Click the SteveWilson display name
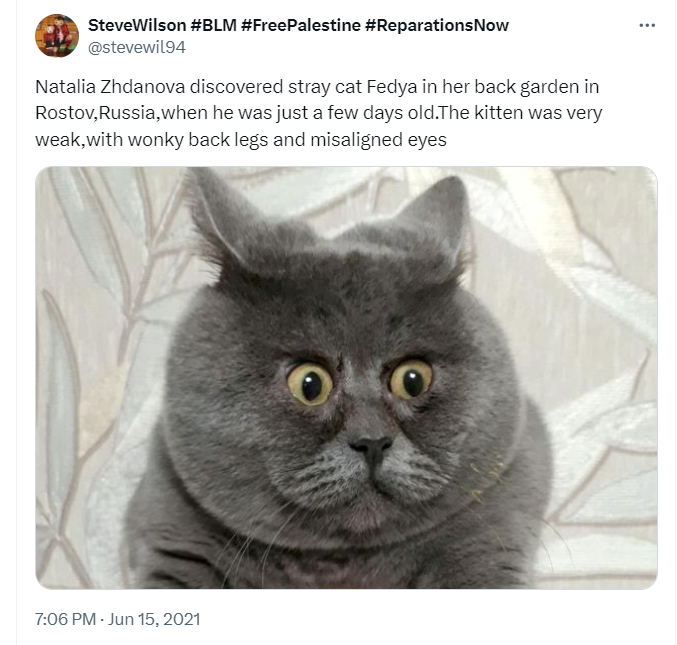677x645 pixels. pyautogui.click(x=137, y=25)
